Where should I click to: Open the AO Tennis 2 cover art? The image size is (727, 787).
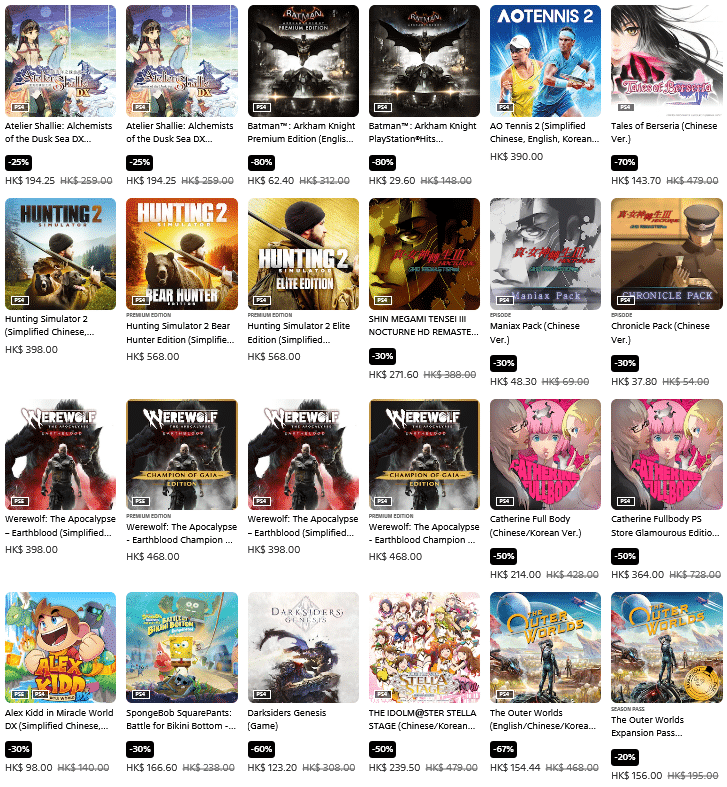(x=545, y=61)
